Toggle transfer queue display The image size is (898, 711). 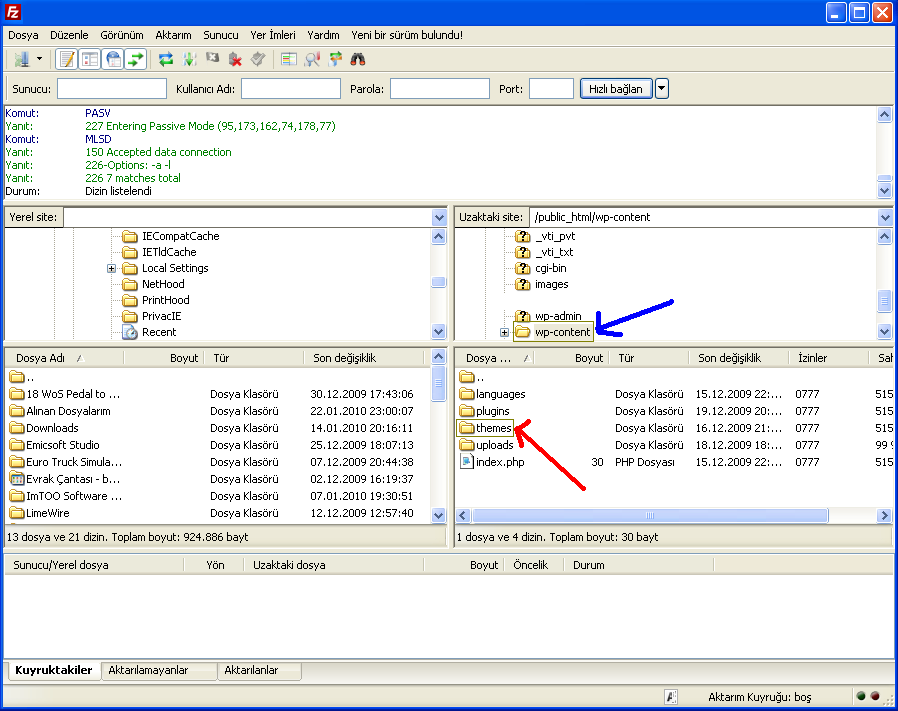point(136,59)
